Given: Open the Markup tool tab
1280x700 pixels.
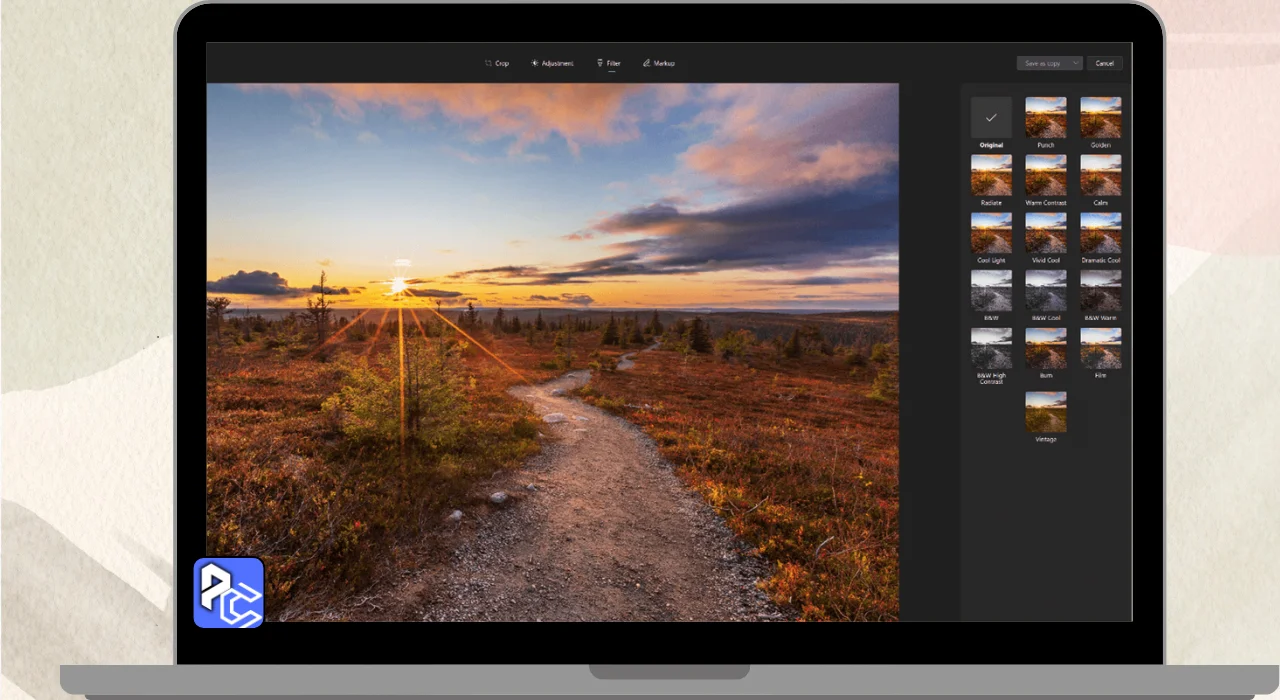Looking at the screenshot, I should (x=659, y=63).
